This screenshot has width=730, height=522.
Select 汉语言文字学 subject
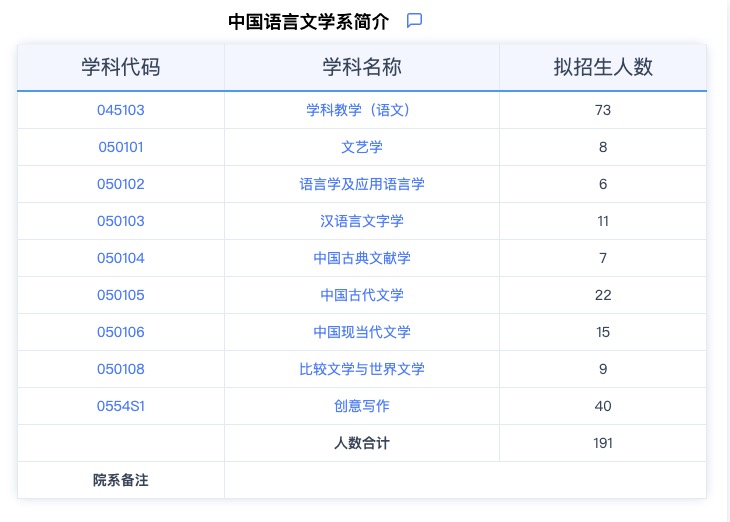tap(361, 221)
